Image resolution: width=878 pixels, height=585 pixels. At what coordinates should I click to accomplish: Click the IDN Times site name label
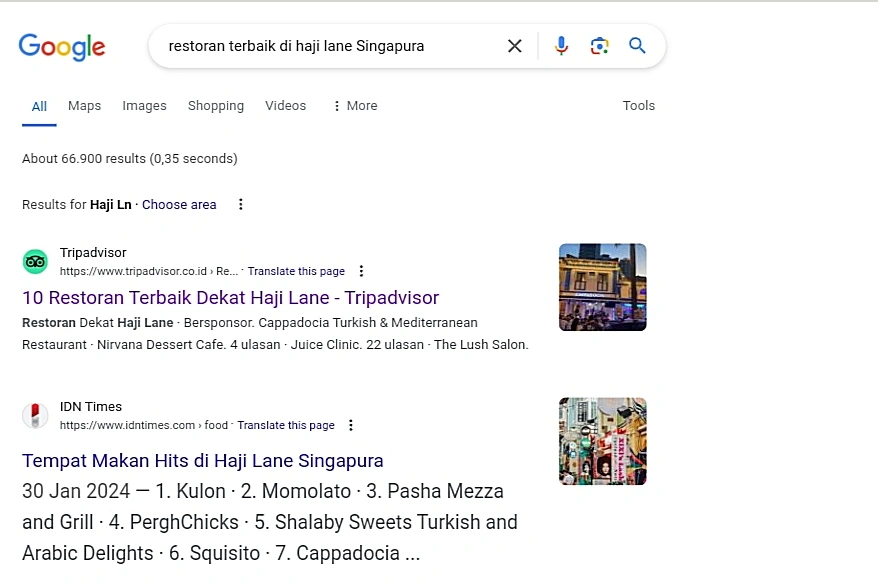pos(91,407)
